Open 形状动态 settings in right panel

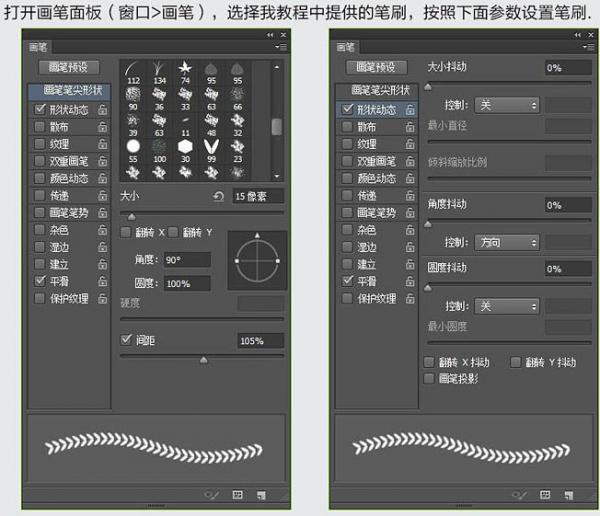pyautogui.click(x=377, y=110)
